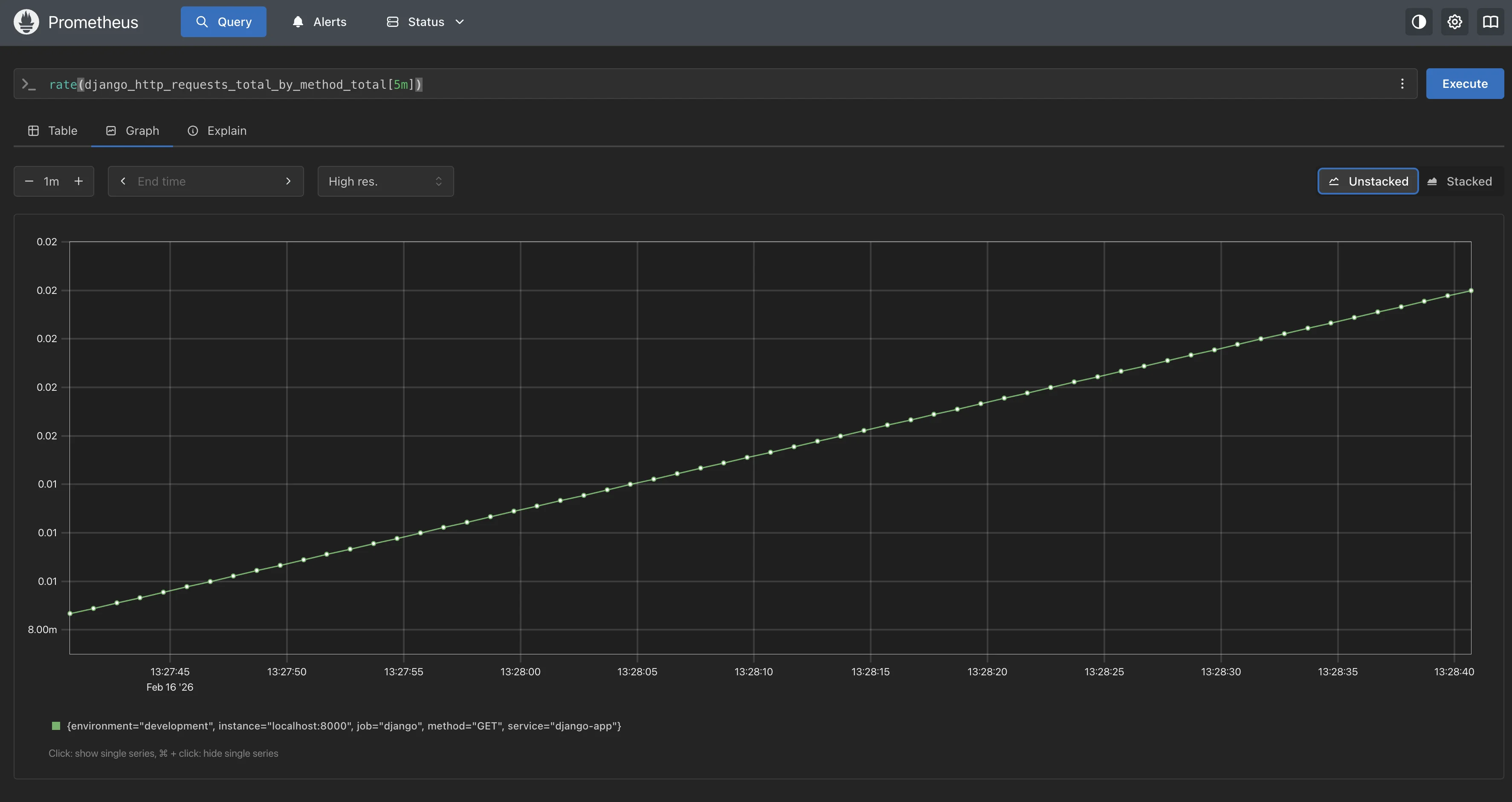Viewport: 1512px width, 802px height.
Task: Open the High res. resolution dropdown
Action: pyautogui.click(x=385, y=181)
